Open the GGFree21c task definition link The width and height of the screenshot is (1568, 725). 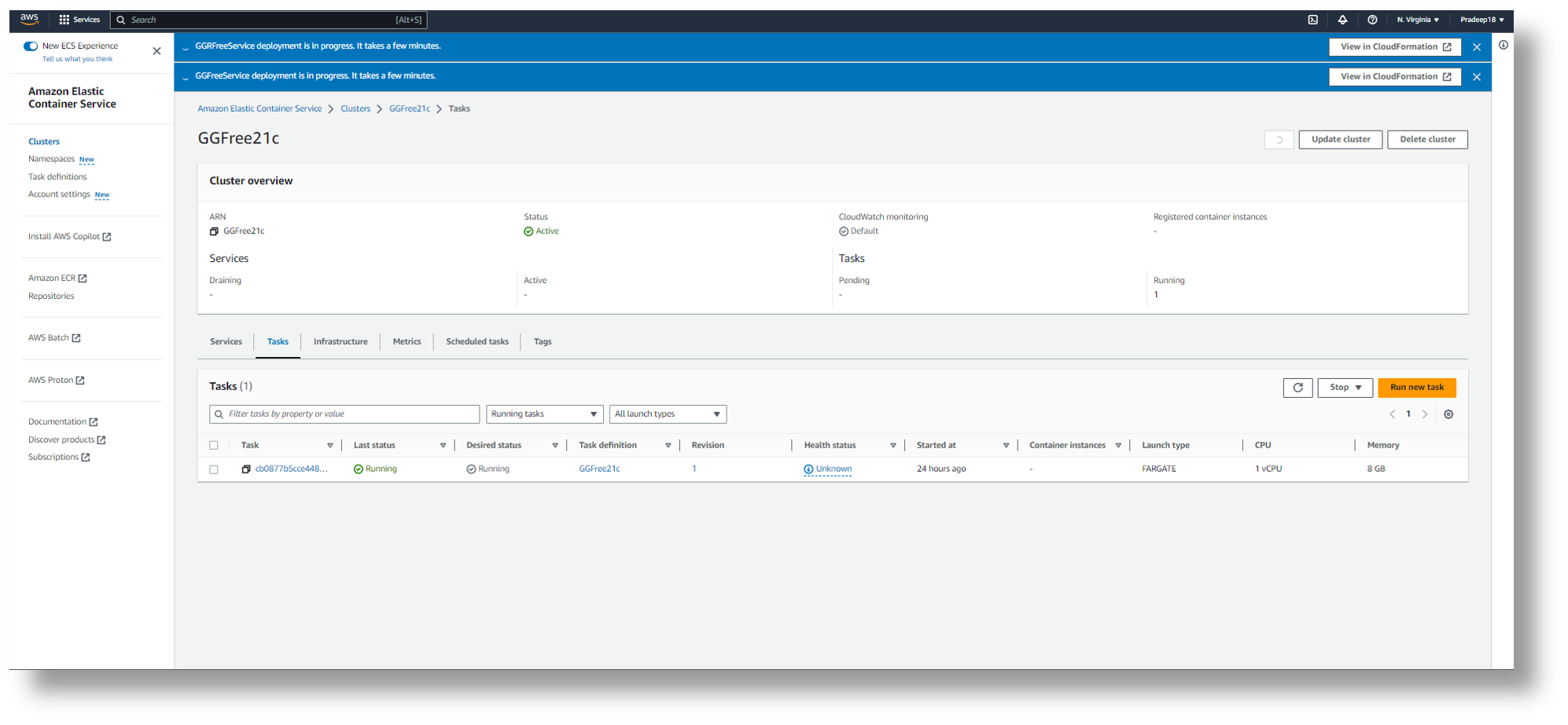point(599,469)
